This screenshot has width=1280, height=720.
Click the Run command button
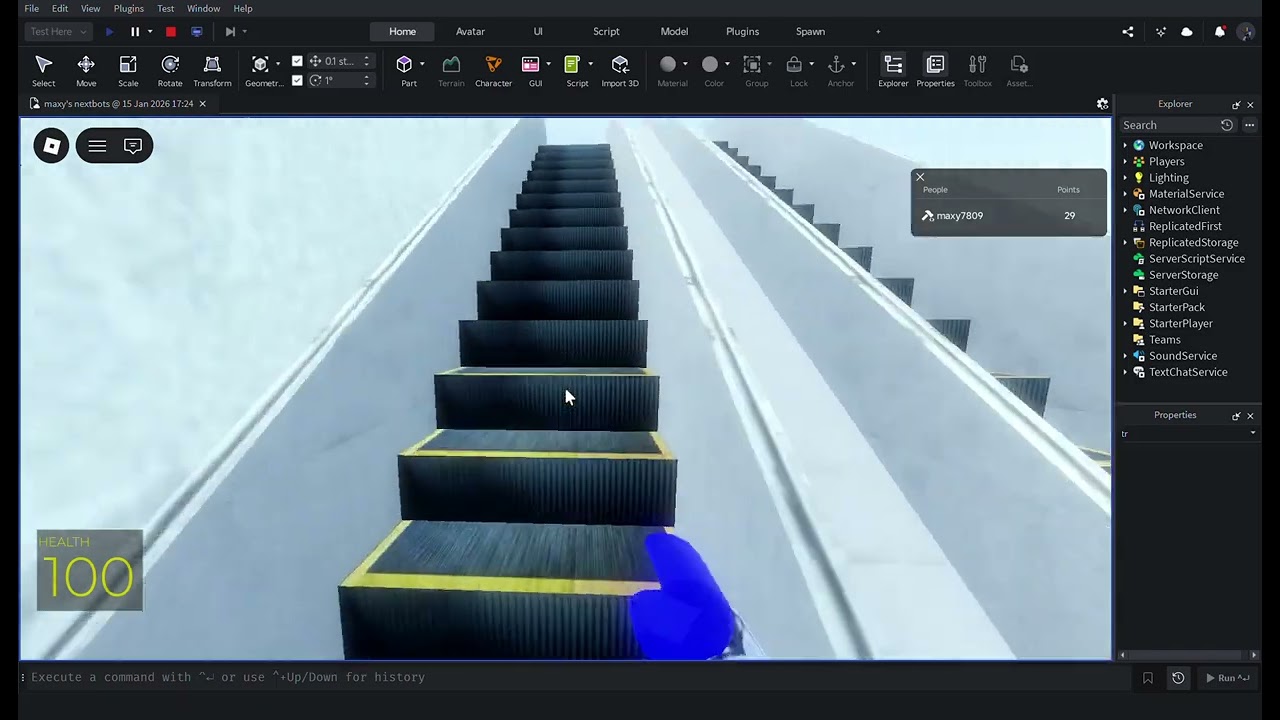point(1227,678)
